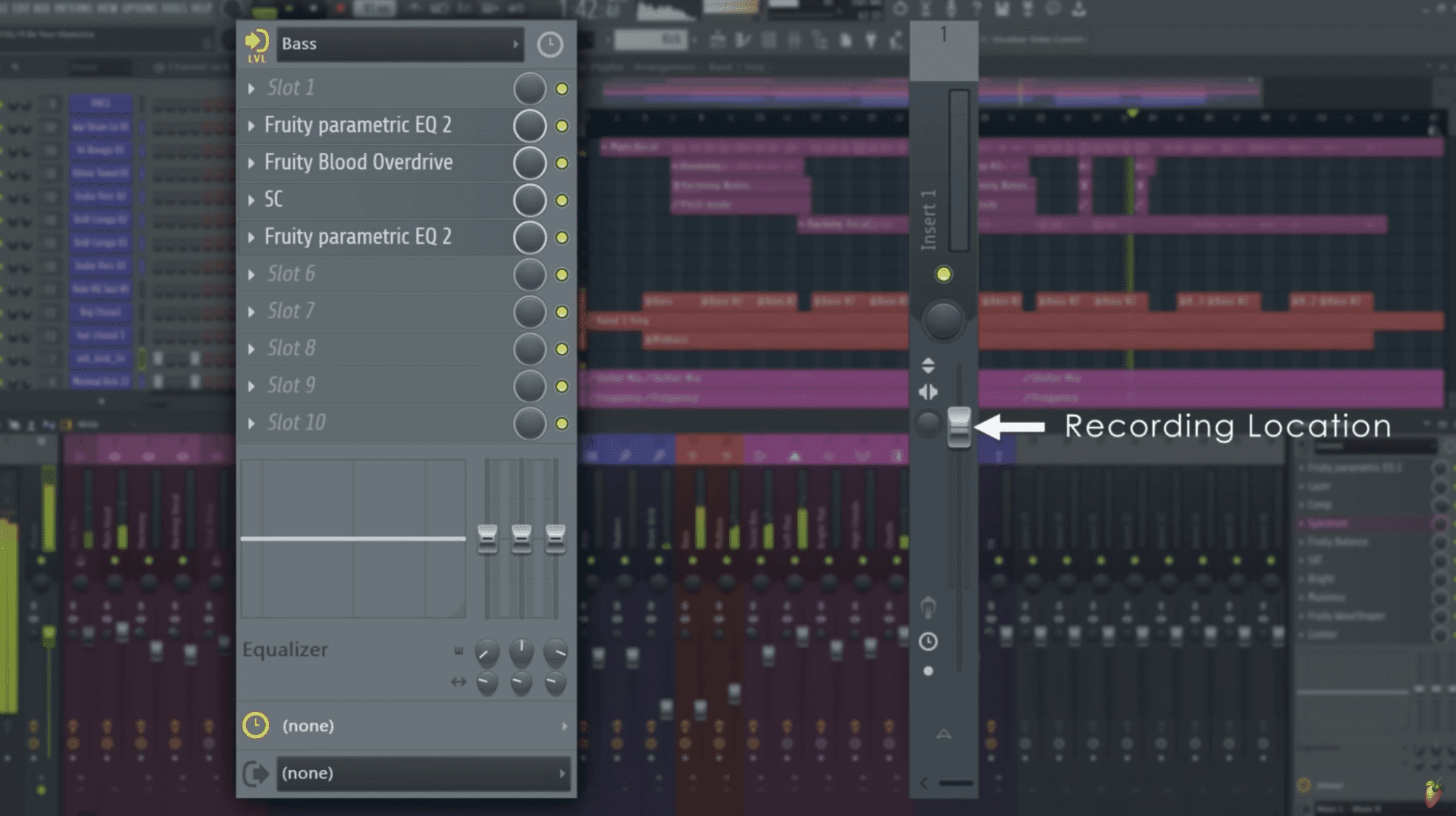This screenshot has height=816, width=1456.
Task: Click the Insert 1 pan knob
Action: tap(943, 320)
